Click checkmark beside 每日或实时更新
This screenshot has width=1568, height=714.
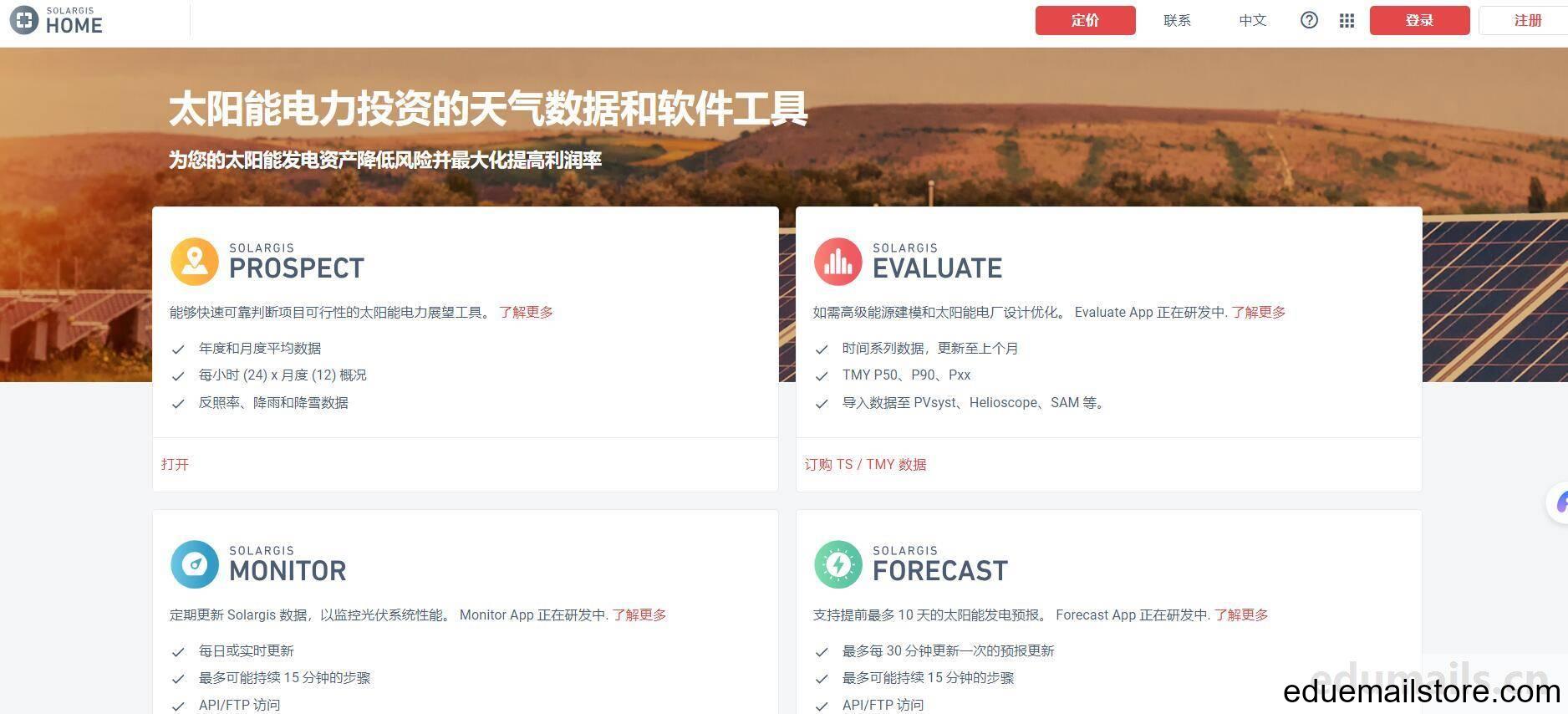coord(177,652)
